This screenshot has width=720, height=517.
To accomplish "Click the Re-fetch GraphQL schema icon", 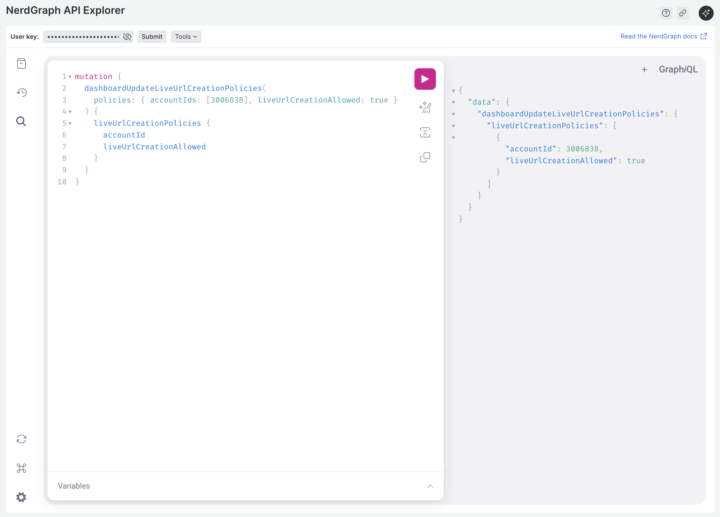I will click(x=21, y=439).
